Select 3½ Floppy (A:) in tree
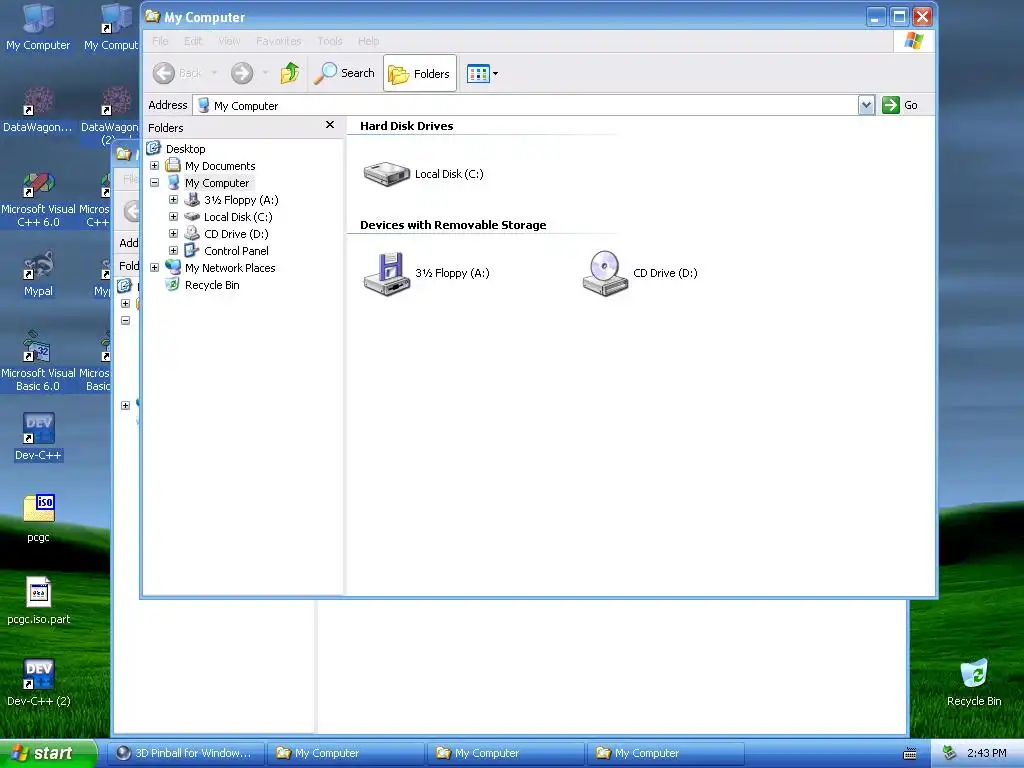This screenshot has width=1024, height=768. [x=241, y=200]
